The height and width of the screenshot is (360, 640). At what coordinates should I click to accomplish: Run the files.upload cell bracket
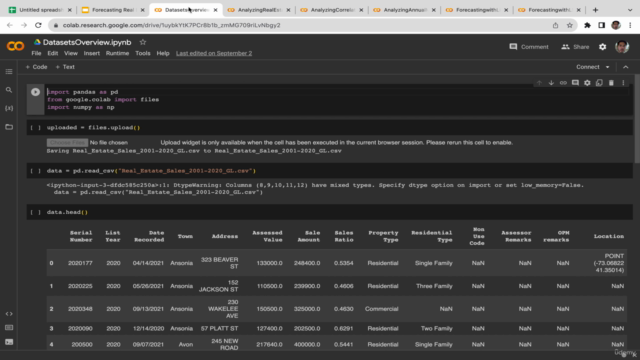36,128
